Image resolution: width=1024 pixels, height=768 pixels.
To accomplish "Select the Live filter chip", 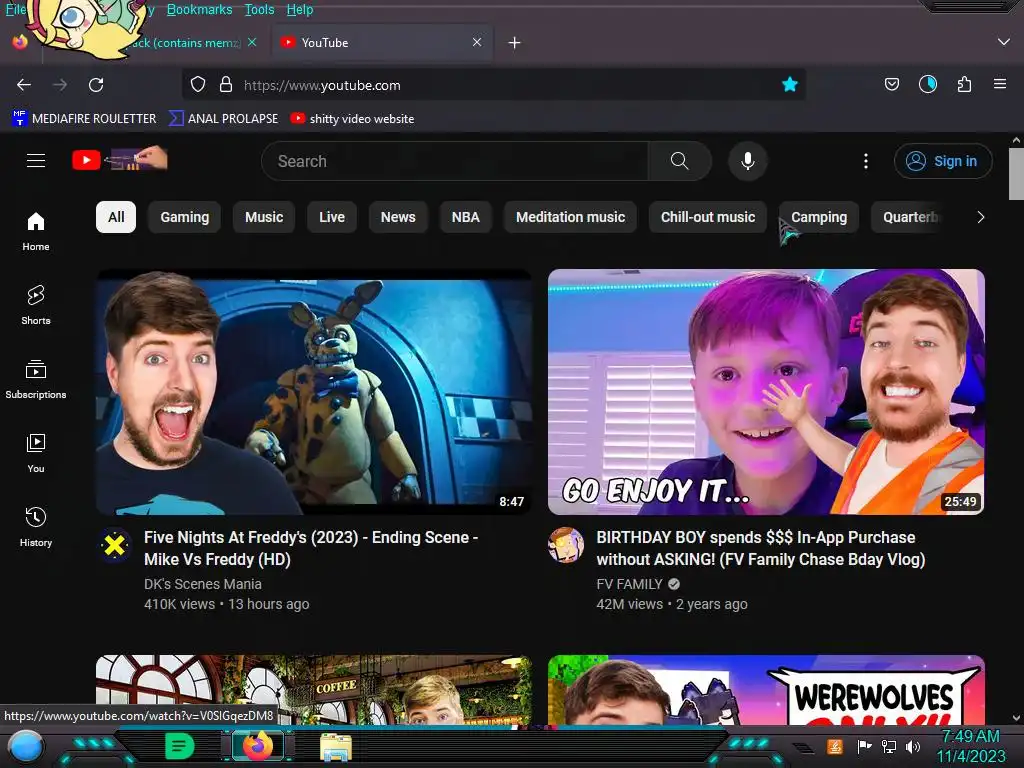I will tap(332, 217).
